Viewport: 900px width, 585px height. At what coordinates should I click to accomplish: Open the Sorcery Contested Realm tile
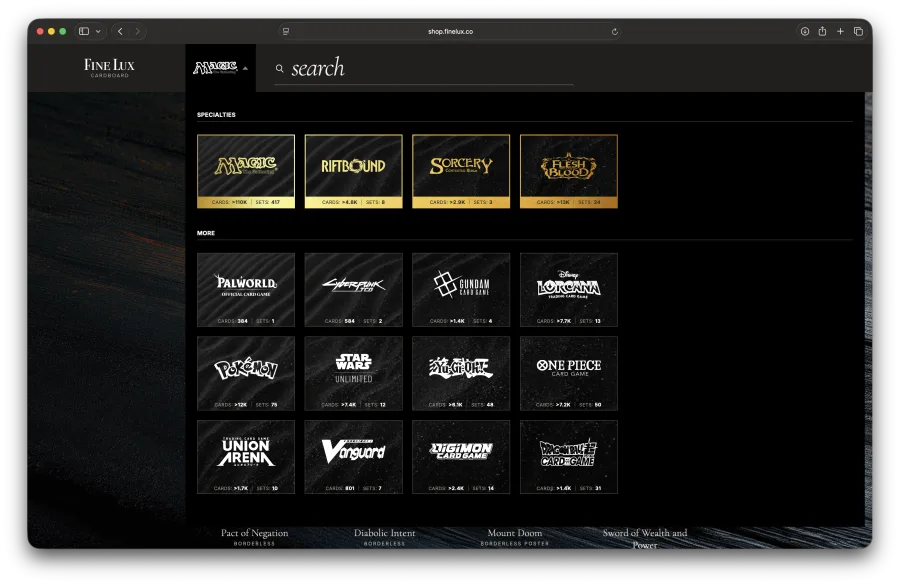[x=461, y=171]
